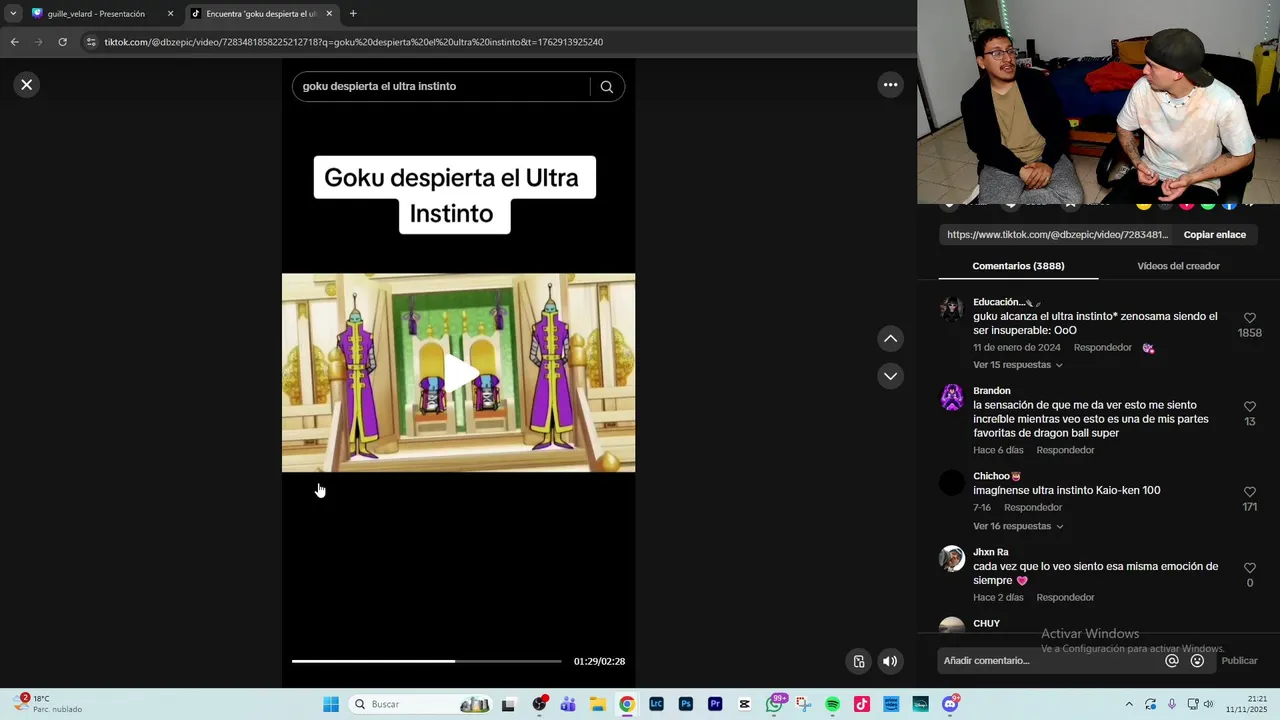1280x720 pixels.
Task: Close the 'guille_velard - Presentación' browser tab
Action: (x=170, y=14)
